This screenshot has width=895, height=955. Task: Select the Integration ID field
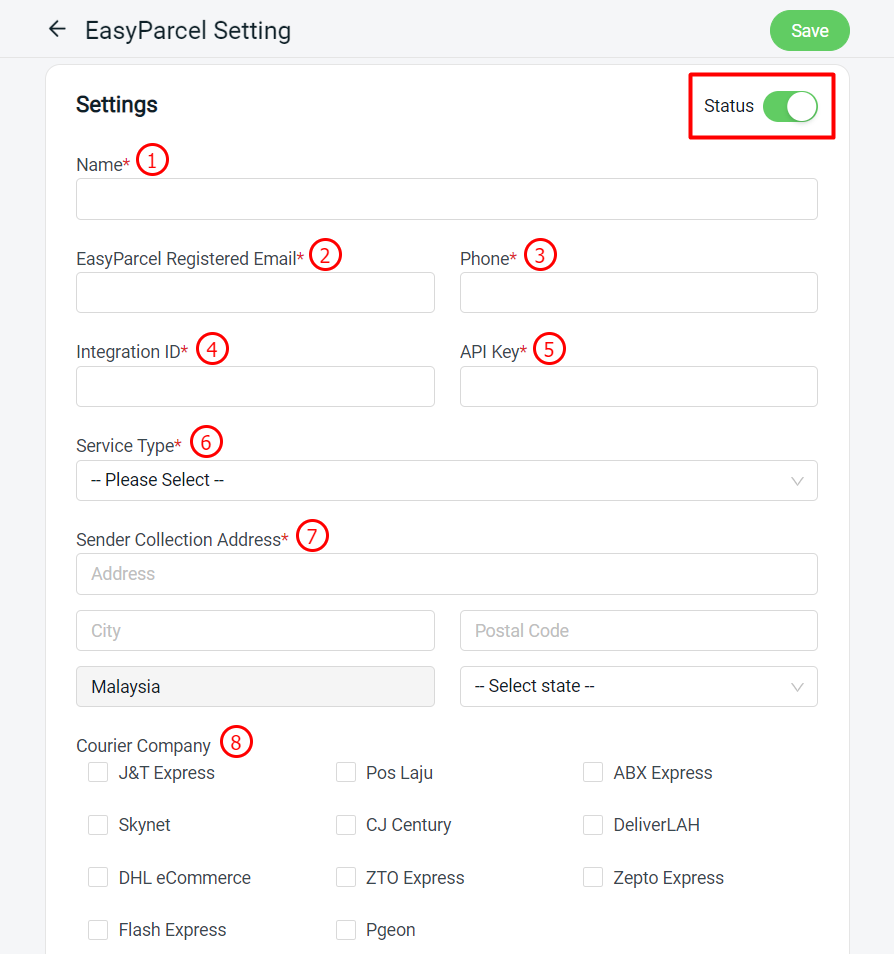pos(255,386)
